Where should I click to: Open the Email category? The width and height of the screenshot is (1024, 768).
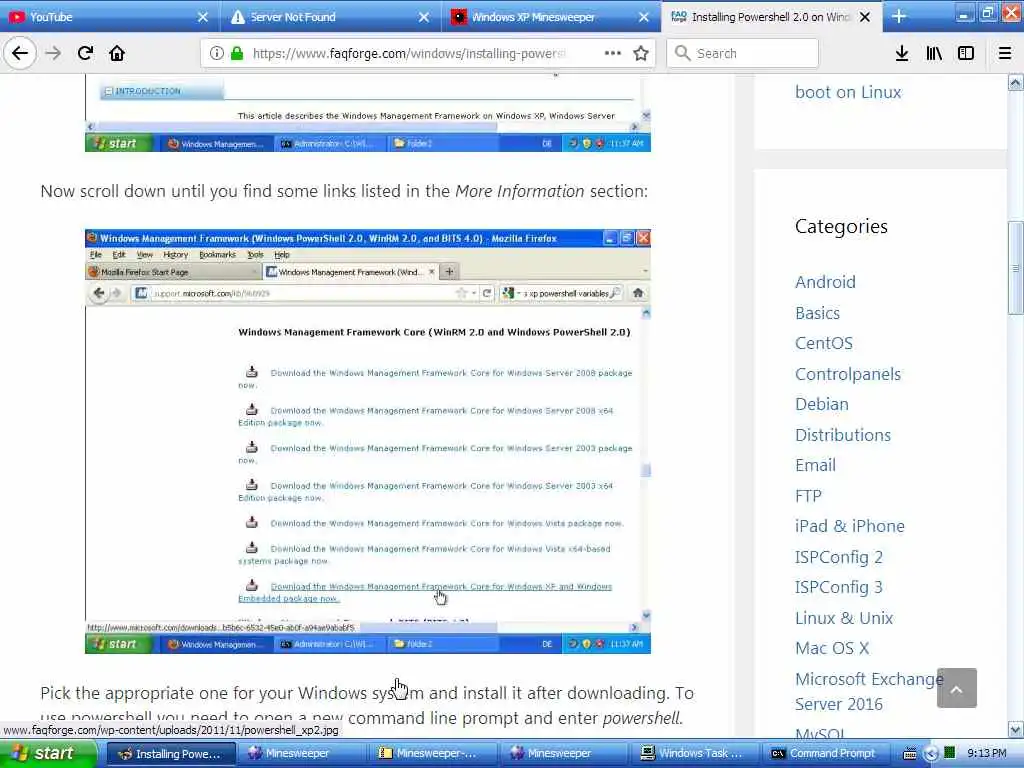[815, 465]
